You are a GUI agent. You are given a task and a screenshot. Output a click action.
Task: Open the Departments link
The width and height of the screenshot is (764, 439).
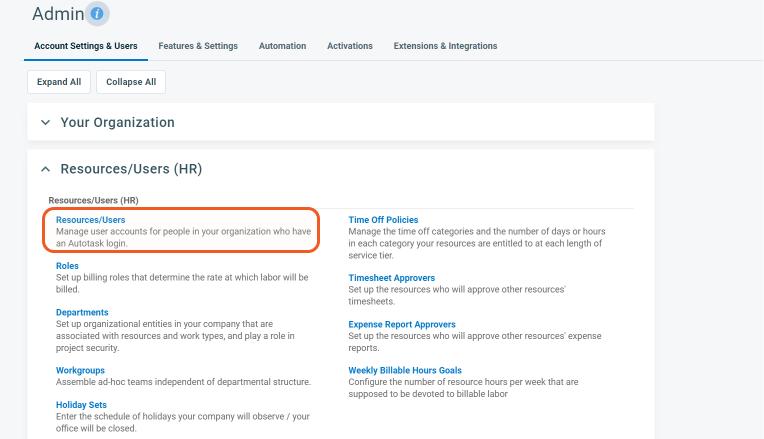coord(82,312)
